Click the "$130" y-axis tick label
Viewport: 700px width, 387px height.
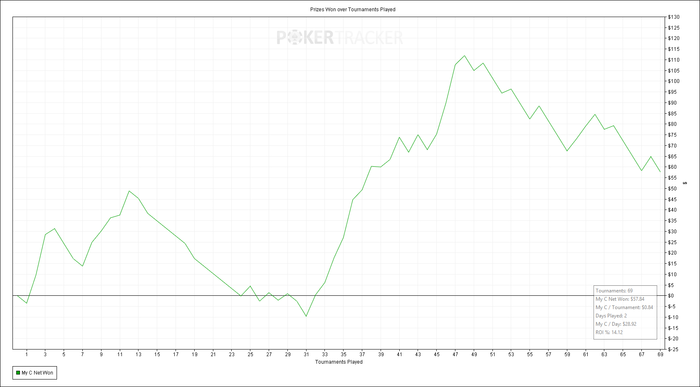pos(673,17)
